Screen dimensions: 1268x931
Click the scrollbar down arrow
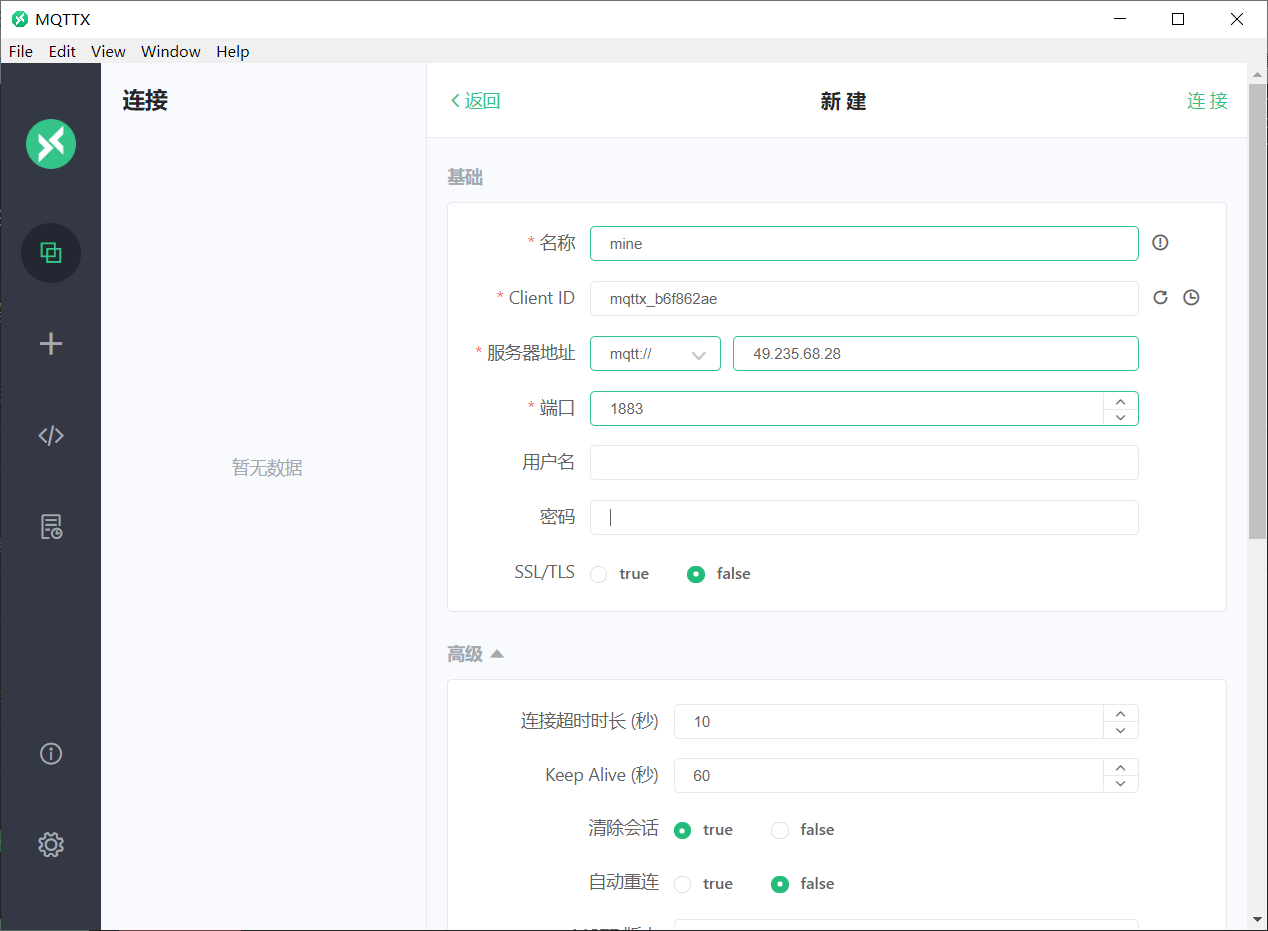click(x=1258, y=918)
